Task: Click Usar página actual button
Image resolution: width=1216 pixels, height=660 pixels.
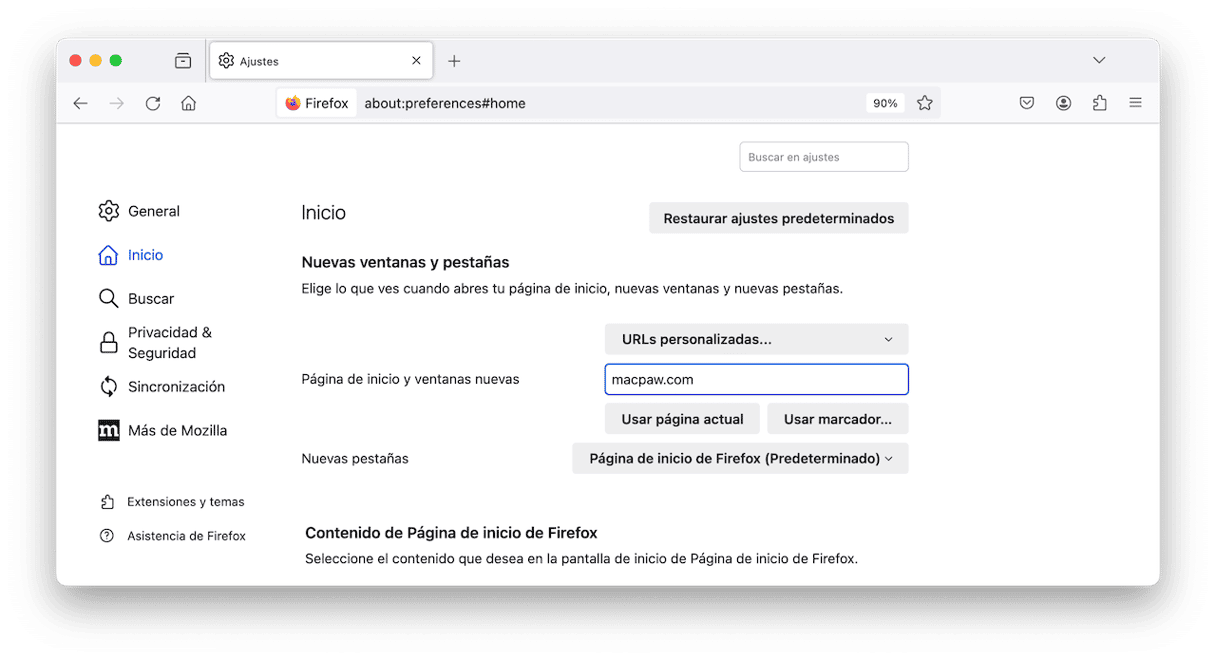Action: point(682,419)
